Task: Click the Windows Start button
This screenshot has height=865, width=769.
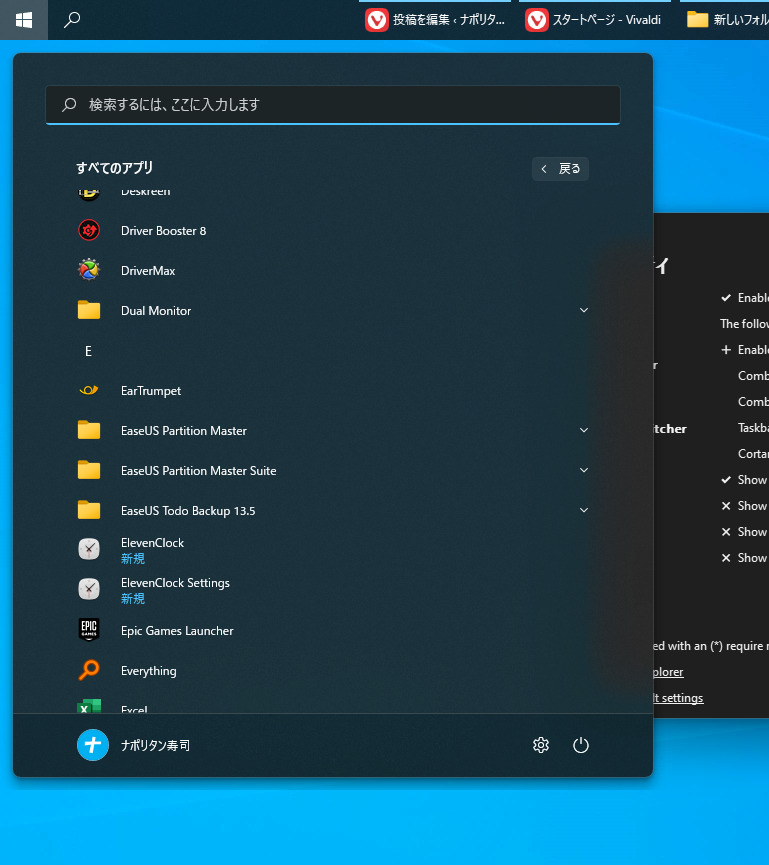Action: point(24,20)
